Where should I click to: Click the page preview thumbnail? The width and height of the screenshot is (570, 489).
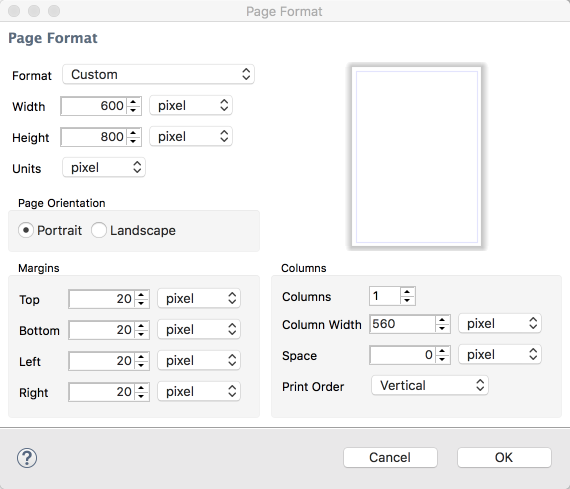417,157
